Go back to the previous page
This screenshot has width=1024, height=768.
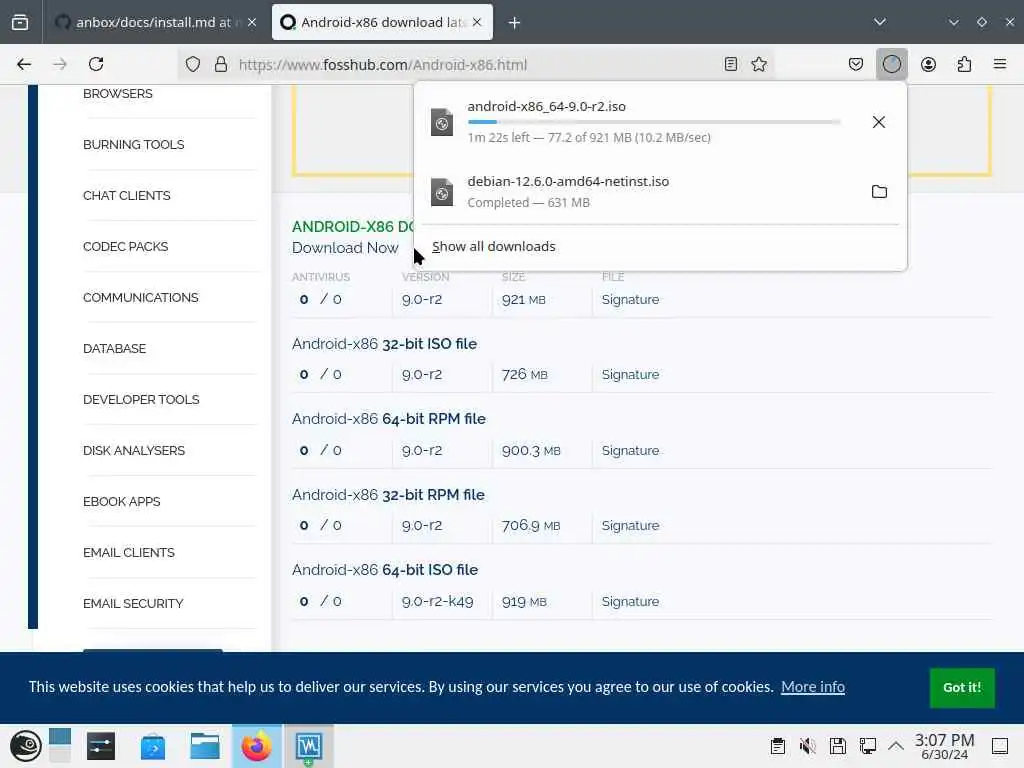click(24, 64)
